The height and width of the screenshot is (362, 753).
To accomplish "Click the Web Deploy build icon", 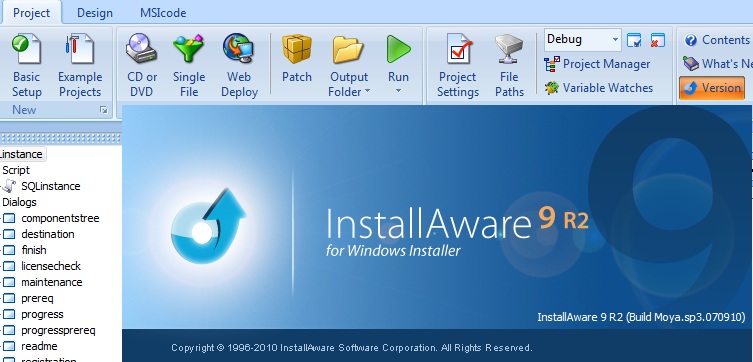I will [x=239, y=49].
